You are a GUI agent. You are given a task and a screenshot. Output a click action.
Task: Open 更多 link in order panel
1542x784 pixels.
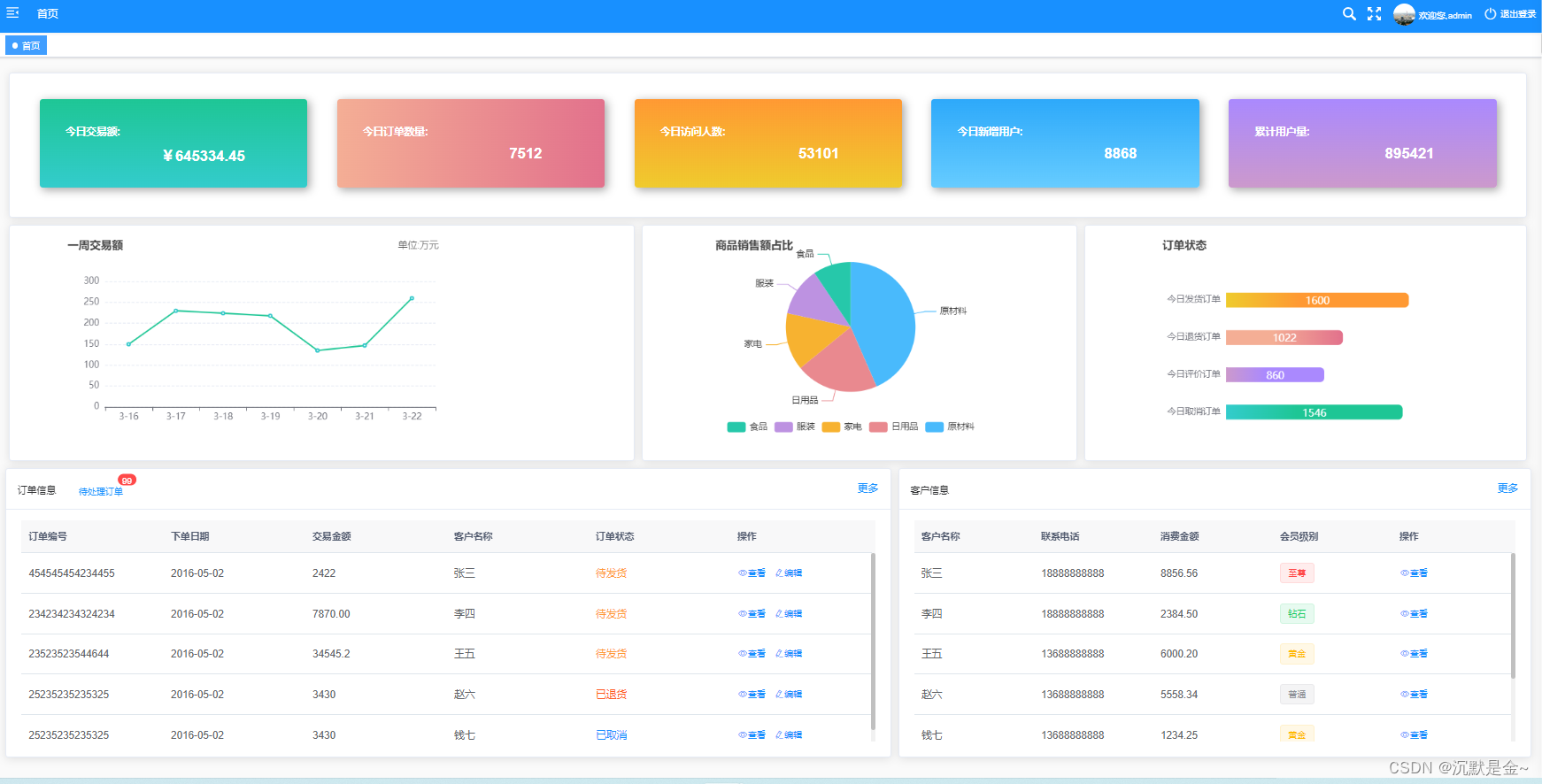867,488
